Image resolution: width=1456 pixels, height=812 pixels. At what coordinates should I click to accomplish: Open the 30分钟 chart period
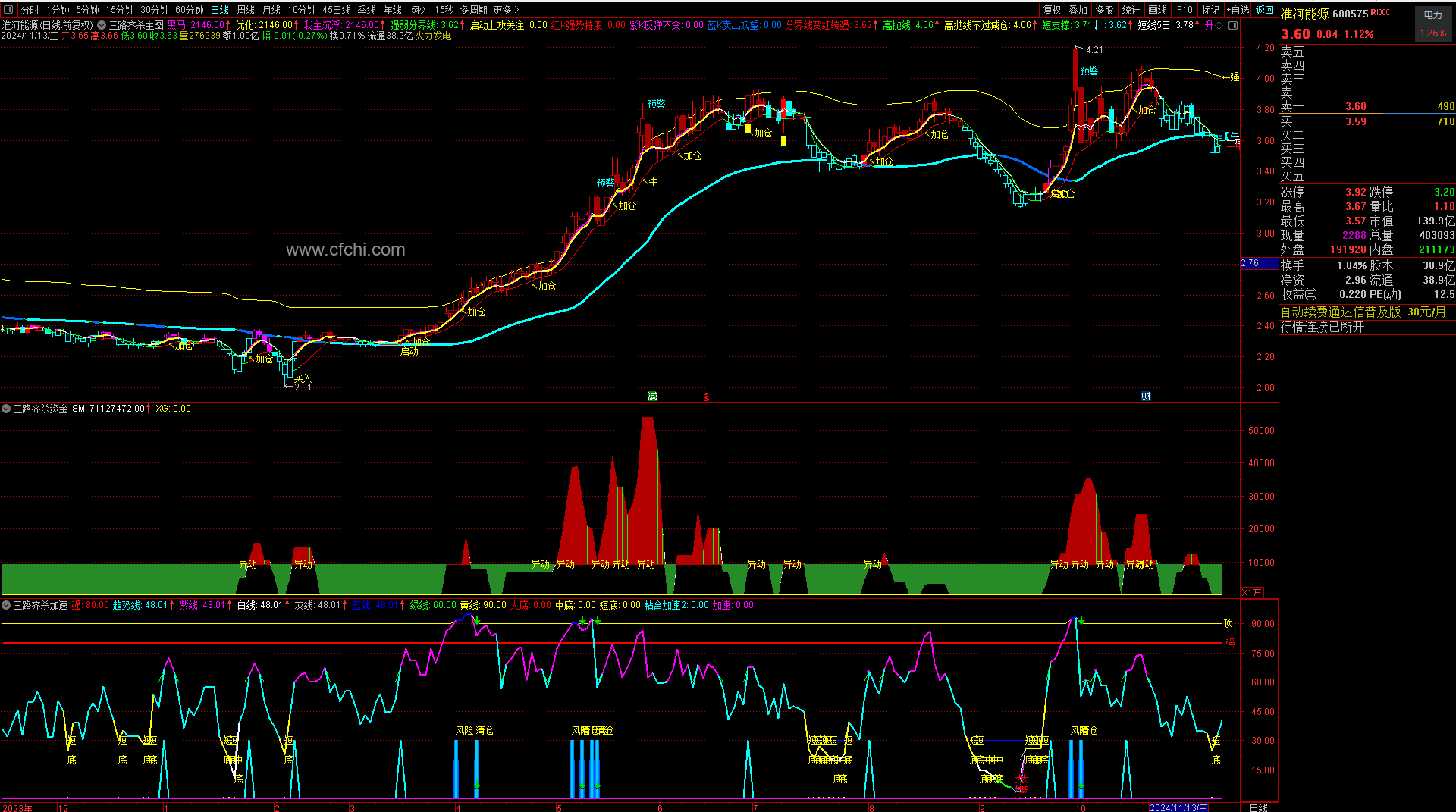click(155, 10)
